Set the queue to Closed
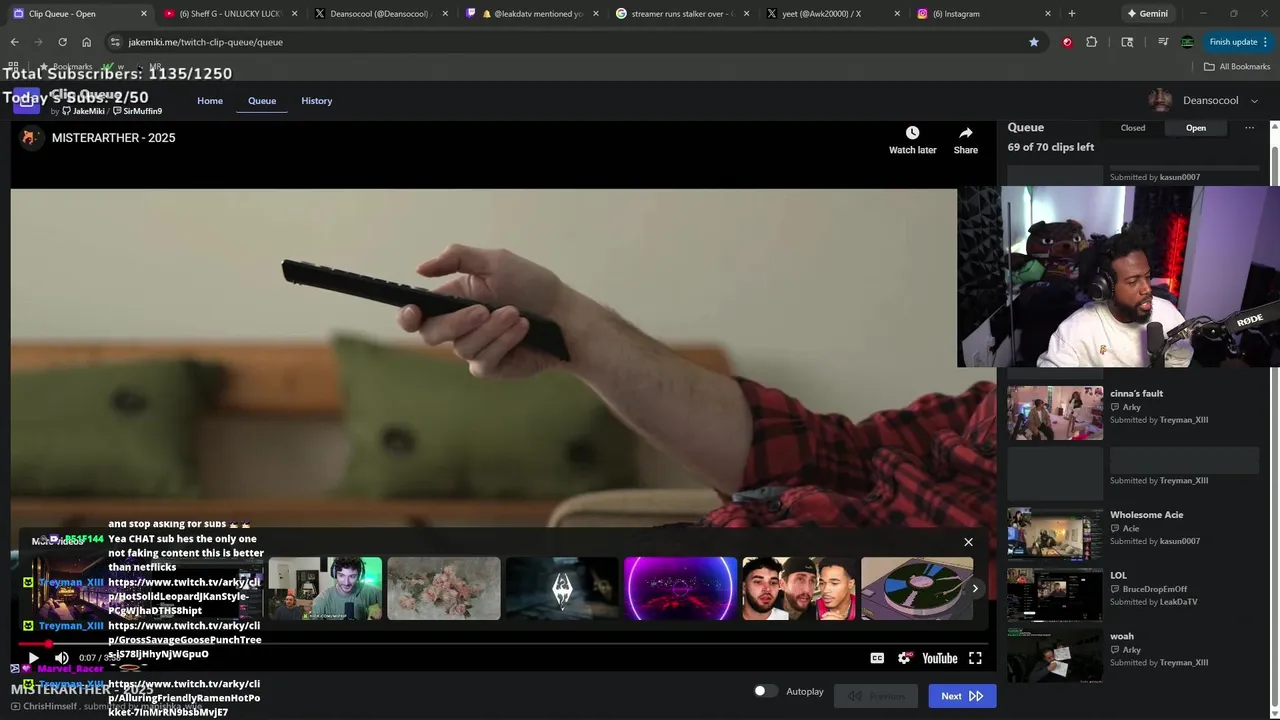This screenshot has width=1280, height=720. click(x=1133, y=128)
